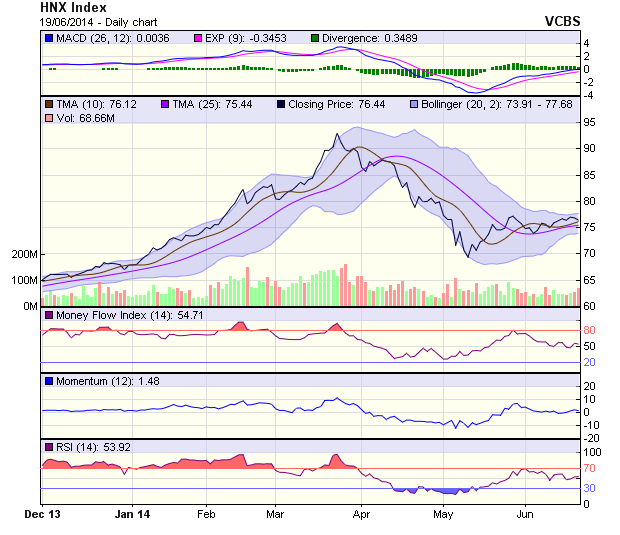Screen dimensions: 620x535
Task: Select the blue Momentum legend marker
Action: (49, 381)
